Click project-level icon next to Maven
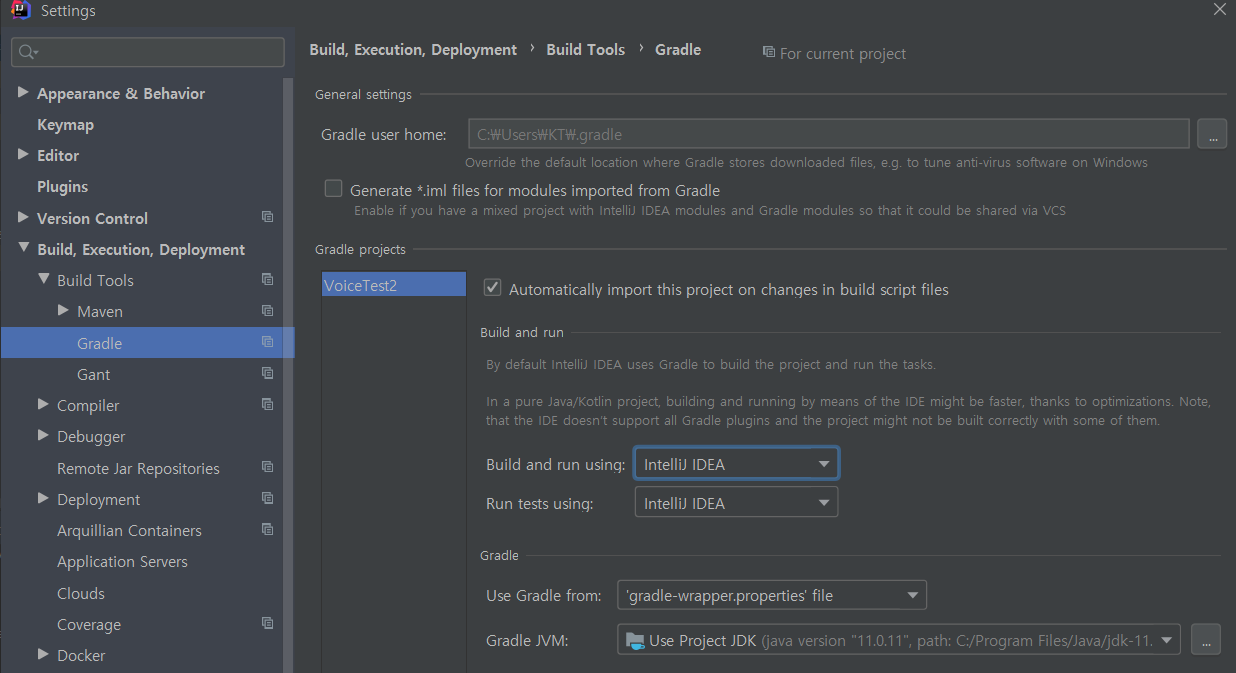Image resolution: width=1236 pixels, height=673 pixels. pos(267,311)
